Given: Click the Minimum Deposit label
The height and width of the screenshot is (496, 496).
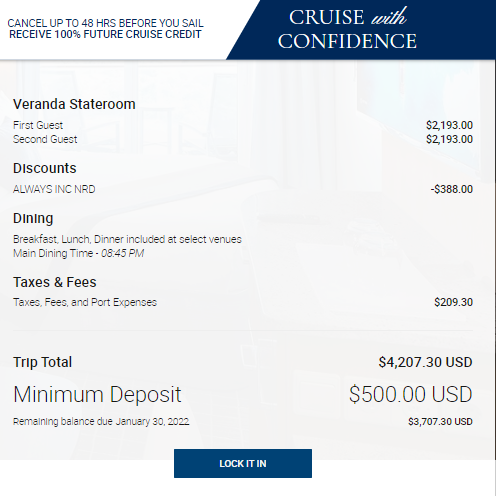Looking at the screenshot, I should click(x=97, y=395).
